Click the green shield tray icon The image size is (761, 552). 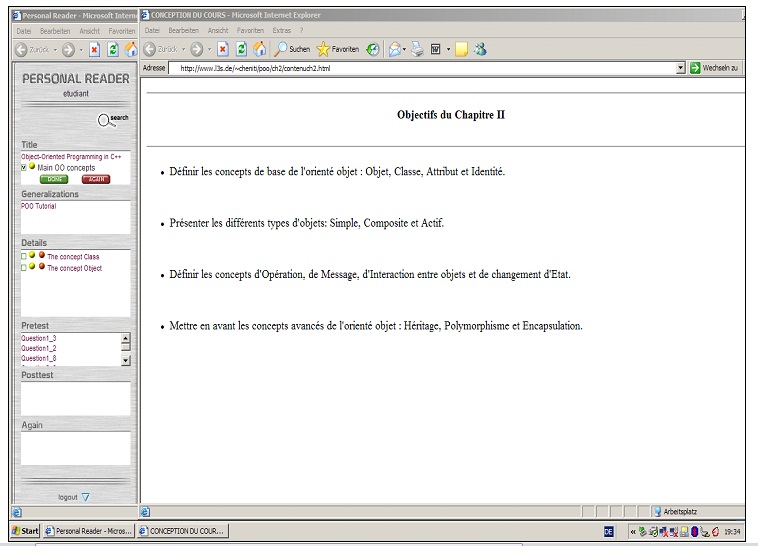coord(643,532)
